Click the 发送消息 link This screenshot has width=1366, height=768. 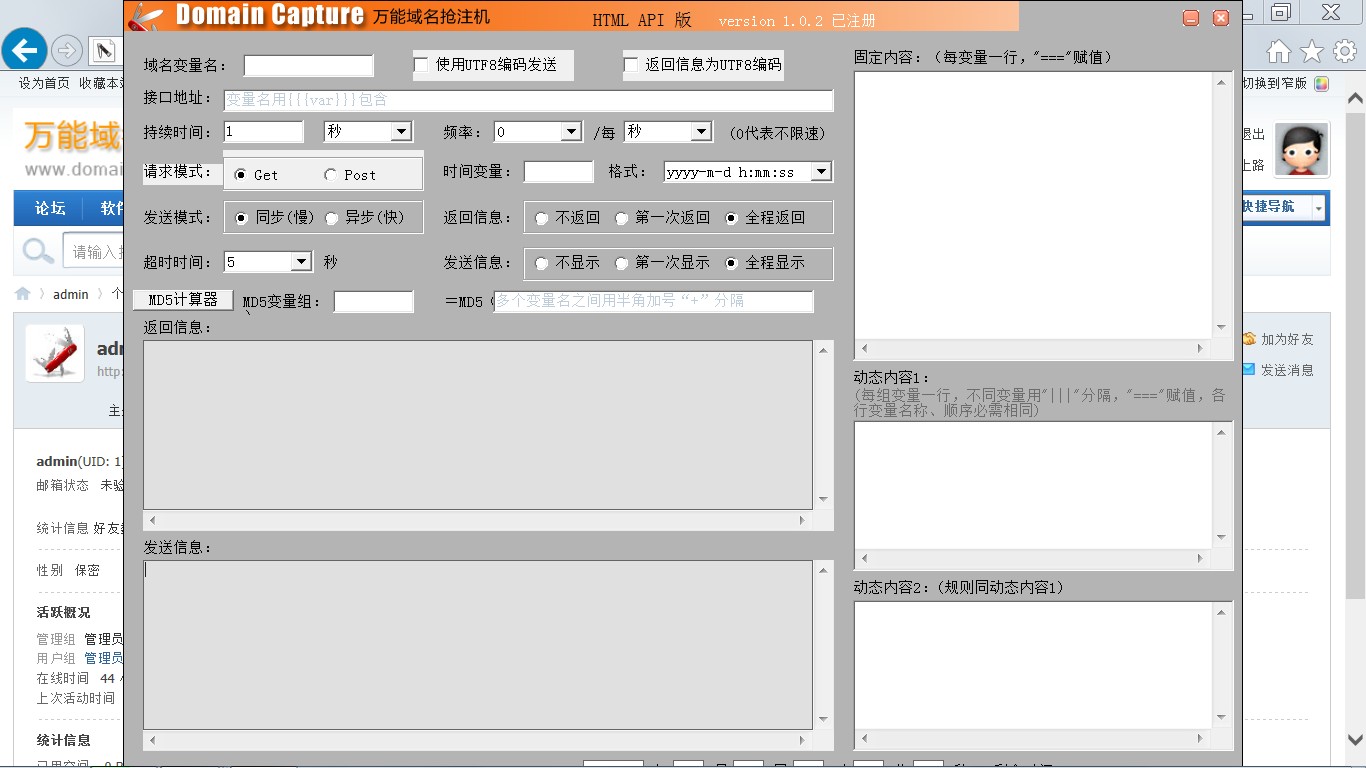coord(1286,370)
